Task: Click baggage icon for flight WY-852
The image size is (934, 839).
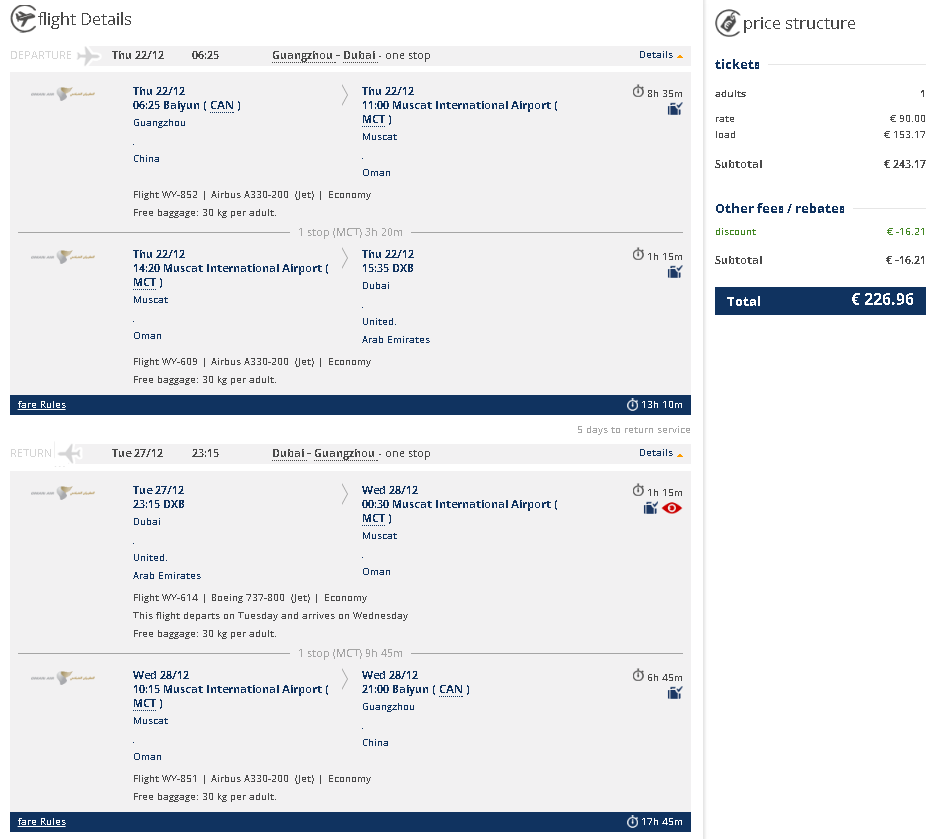Action: click(674, 109)
